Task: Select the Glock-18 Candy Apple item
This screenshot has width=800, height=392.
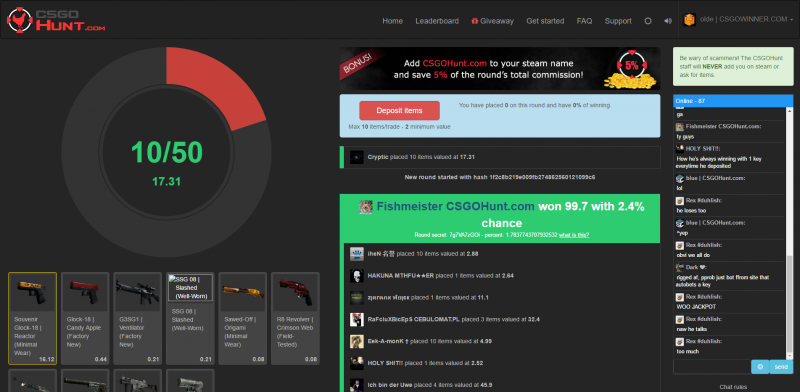Action: pos(85,318)
